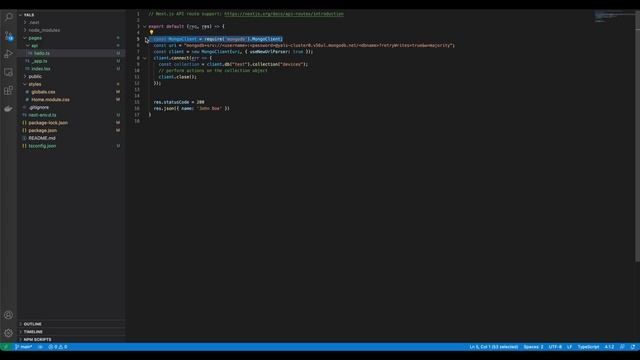Fold the client.connect block on line 8
This screenshot has width=640, height=360.
(144, 58)
